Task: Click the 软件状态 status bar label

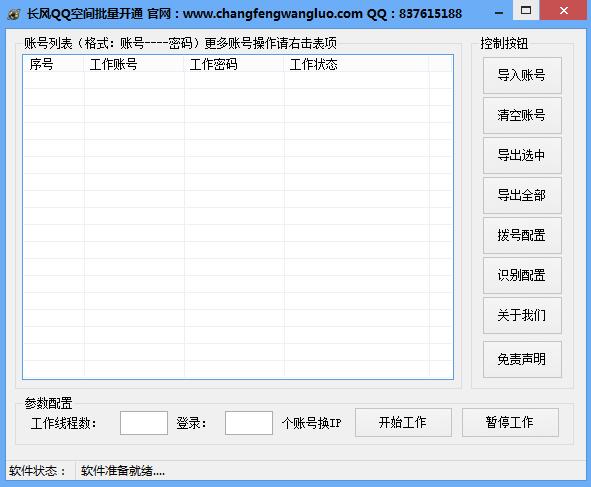Action: (x=37, y=471)
